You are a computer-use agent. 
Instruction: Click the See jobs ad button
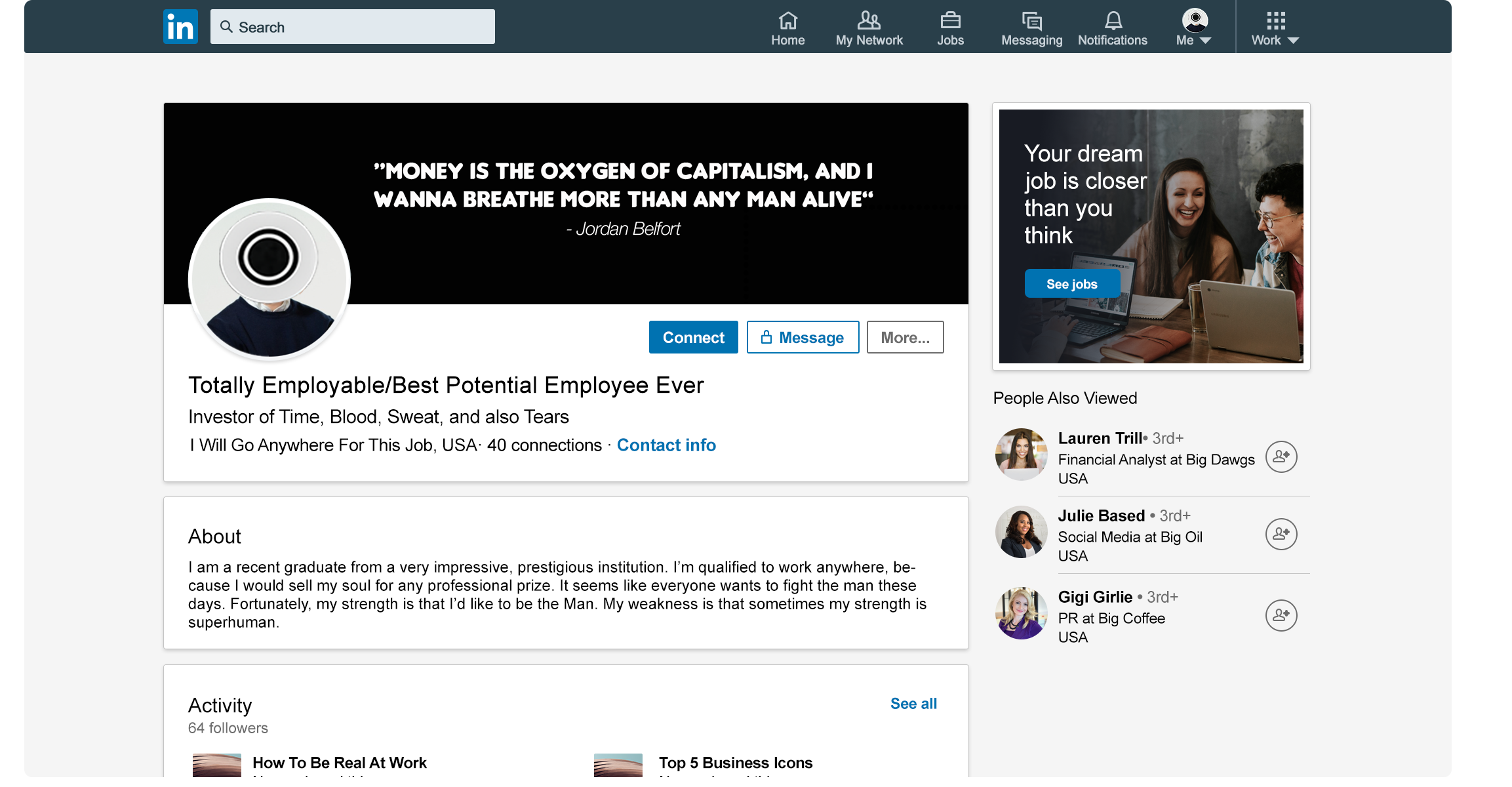point(1072,284)
